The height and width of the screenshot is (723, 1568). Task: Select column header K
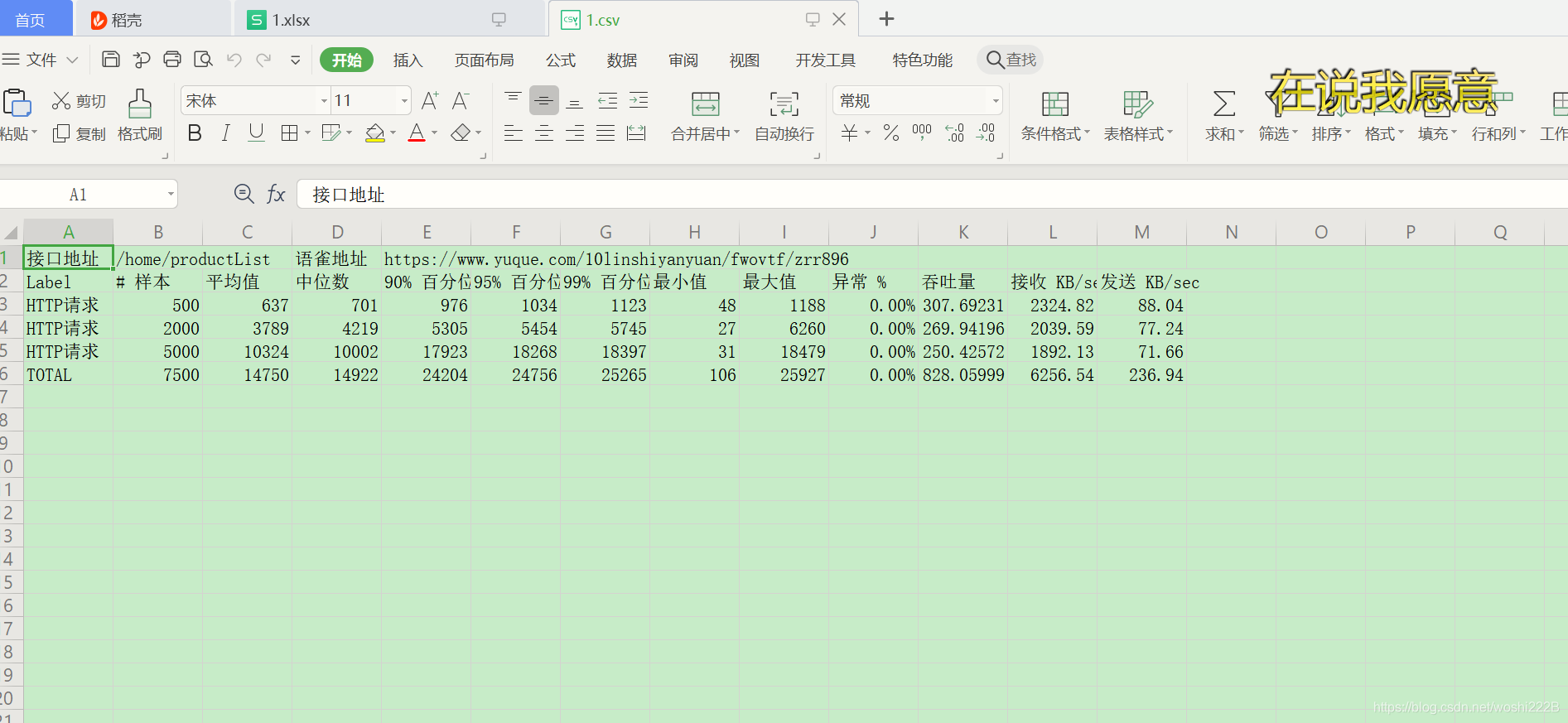pos(963,232)
